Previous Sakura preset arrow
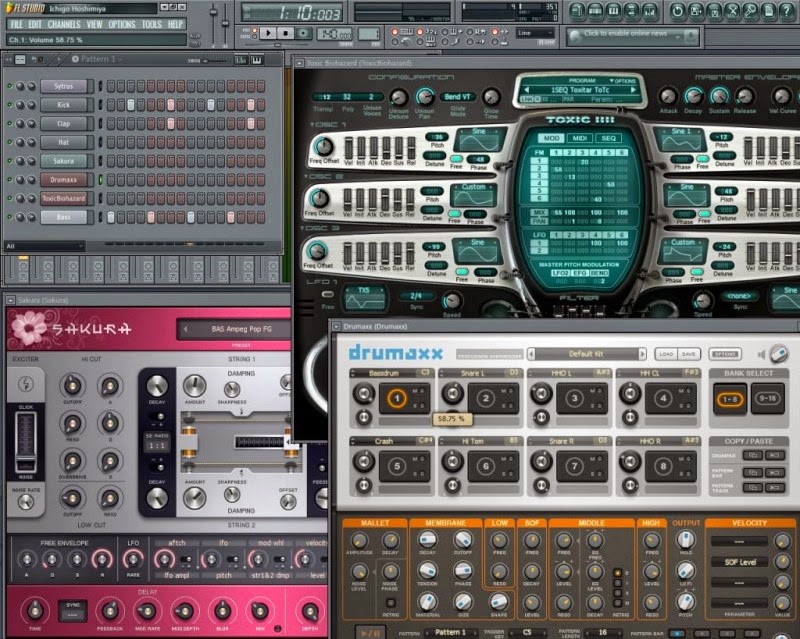The height and width of the screenshot is (639, 800). pyautogui.click(x=185, y=329)
